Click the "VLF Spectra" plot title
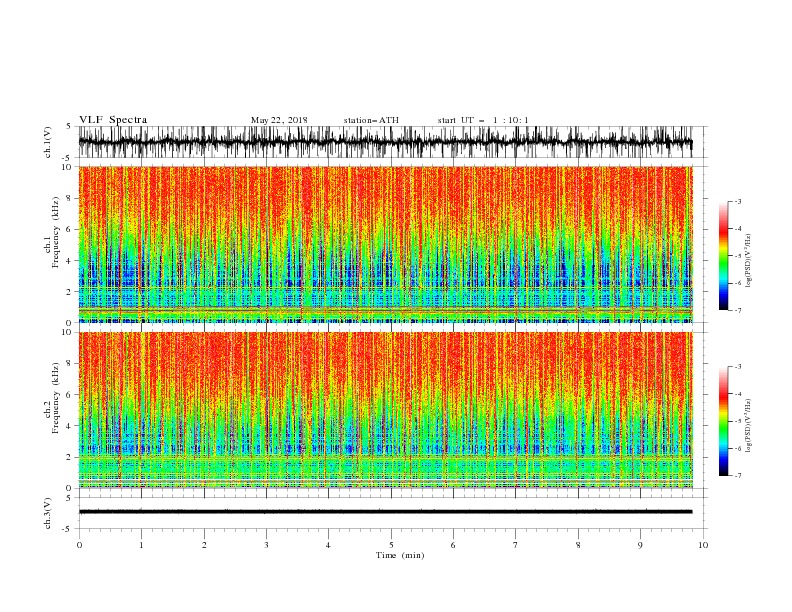Image resolution: width=792 pixels, height=612 pixels. point(113,120)
